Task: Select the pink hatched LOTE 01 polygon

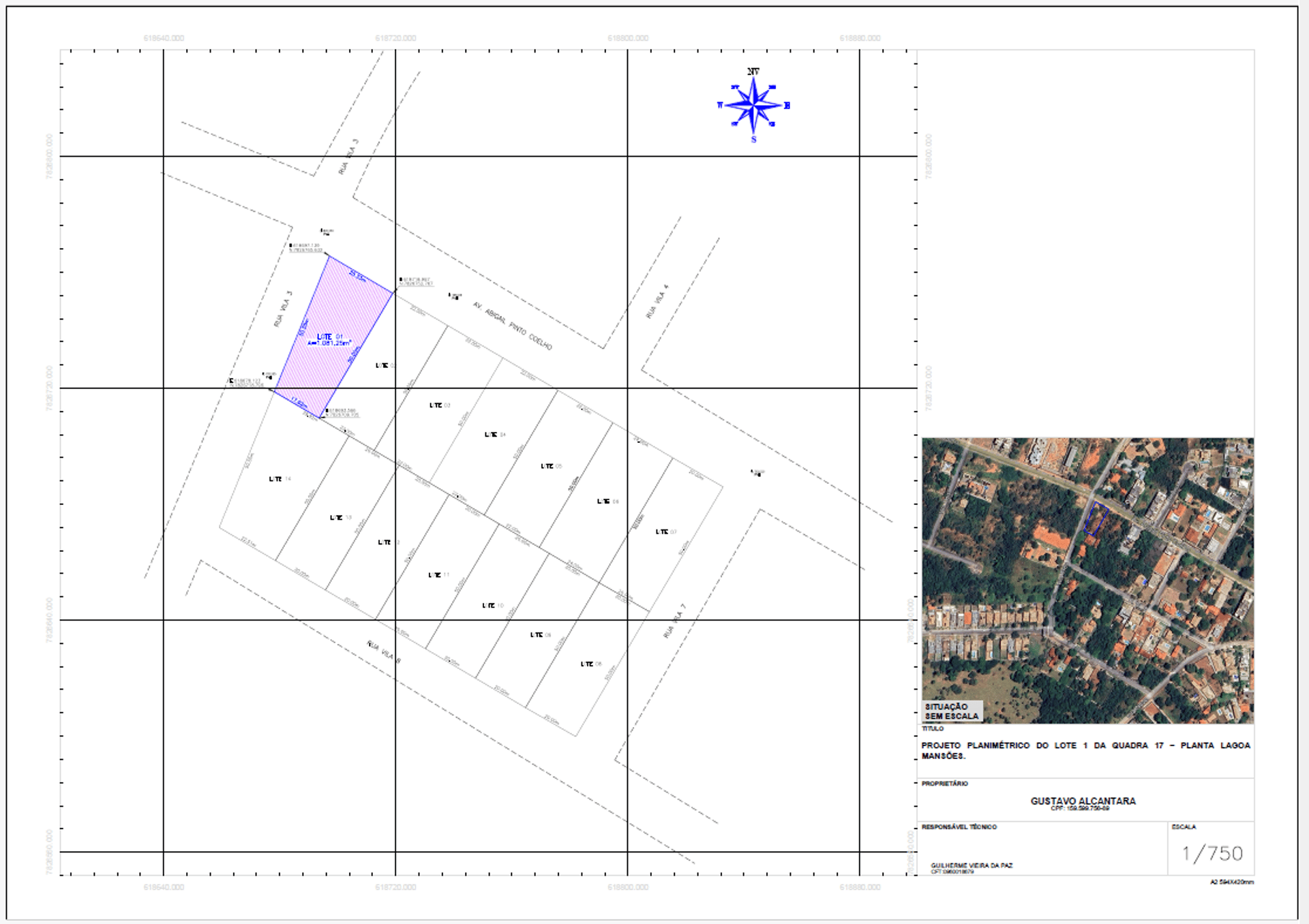Action: (x=333, y=337)
